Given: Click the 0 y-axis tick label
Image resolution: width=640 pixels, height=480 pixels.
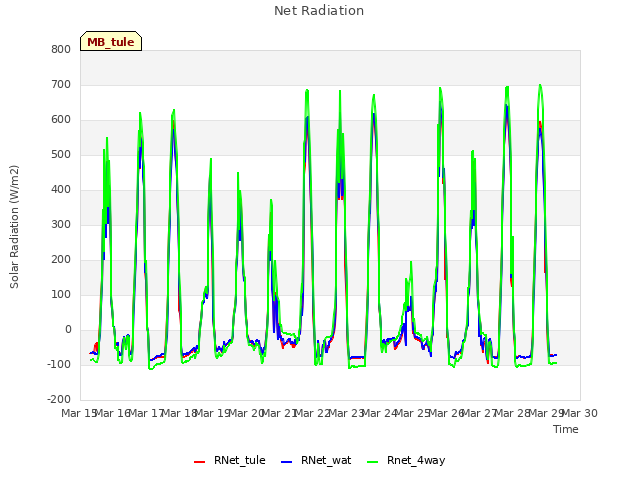Looking at the screenshot, I should tap(68, 330).
